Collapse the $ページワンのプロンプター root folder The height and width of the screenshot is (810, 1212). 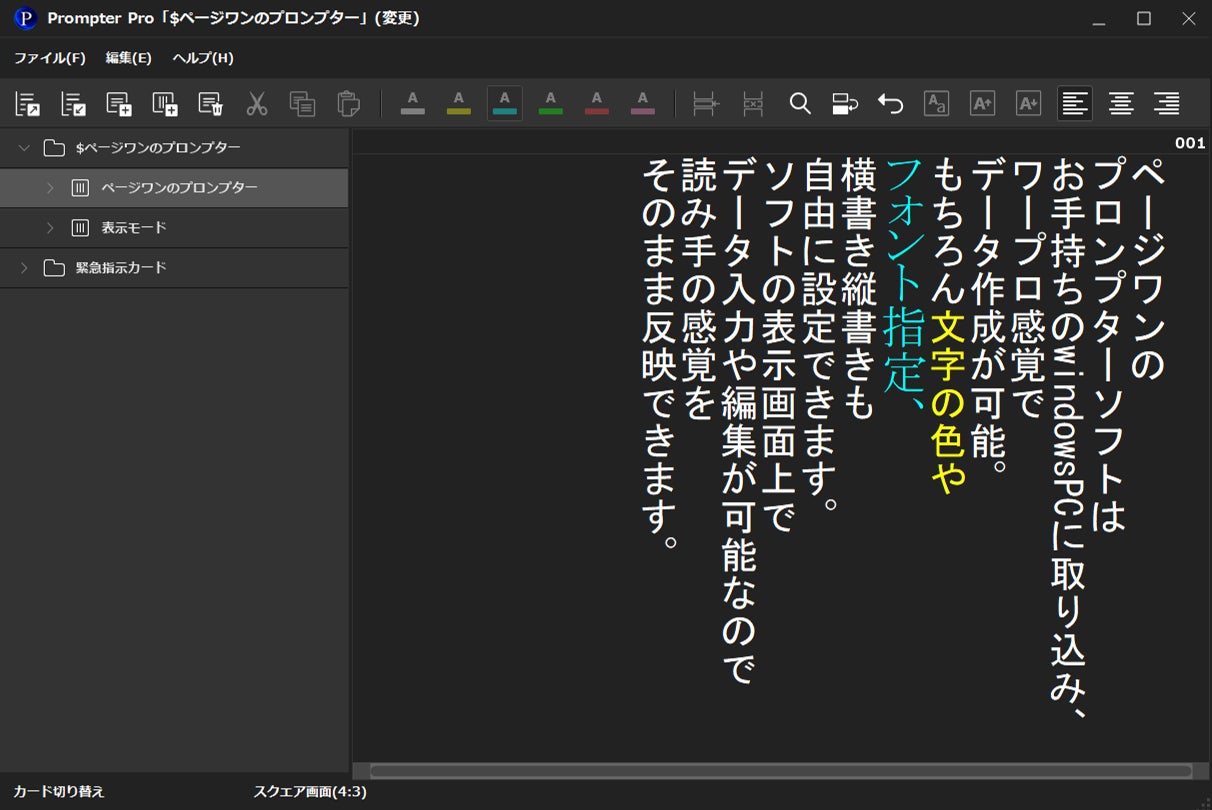click(x=25, y=148)
